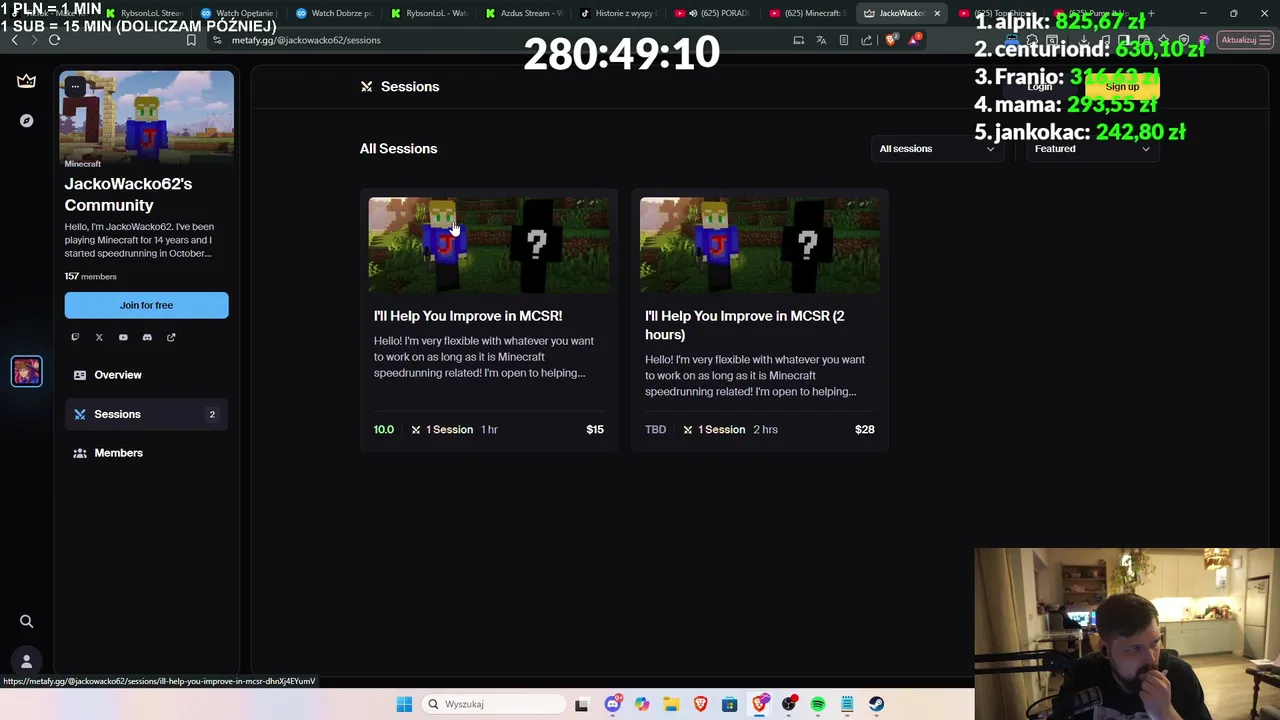Go to the Overview section
Screen dimensions: 1280x720
pyautogui.click(x=147, y=375)
